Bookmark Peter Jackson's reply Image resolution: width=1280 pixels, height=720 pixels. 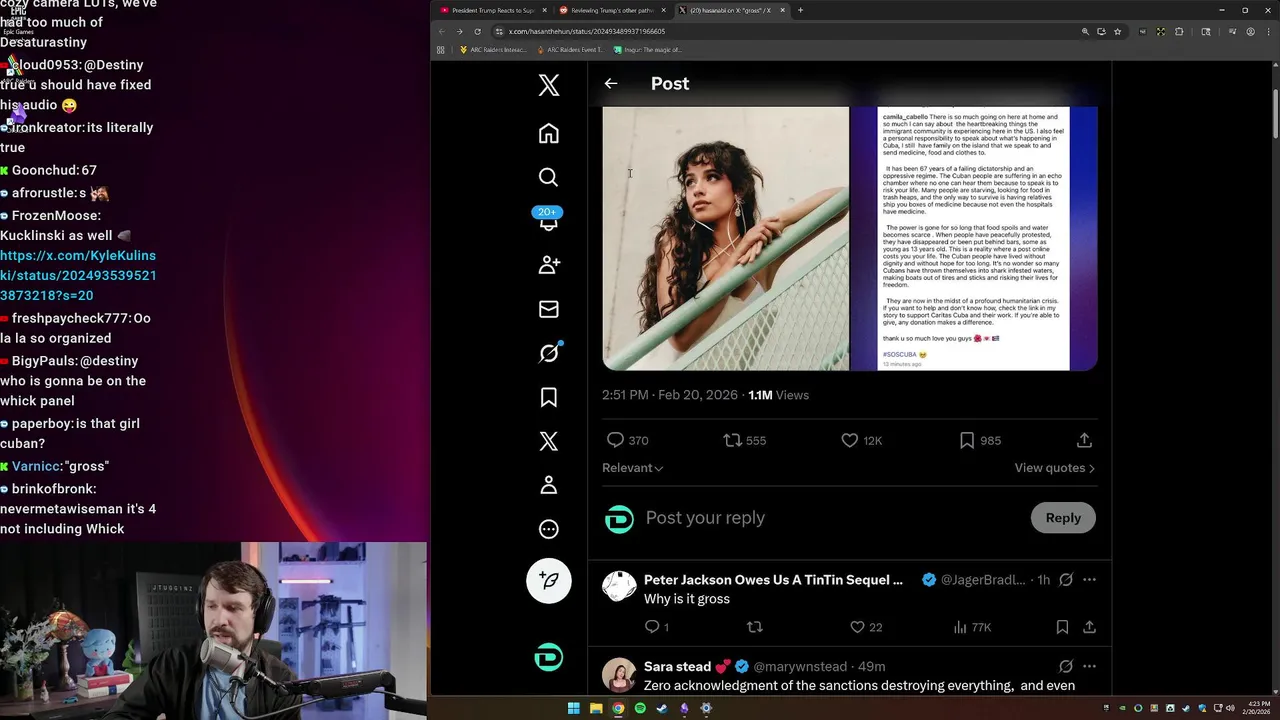tap(1062, 627)
